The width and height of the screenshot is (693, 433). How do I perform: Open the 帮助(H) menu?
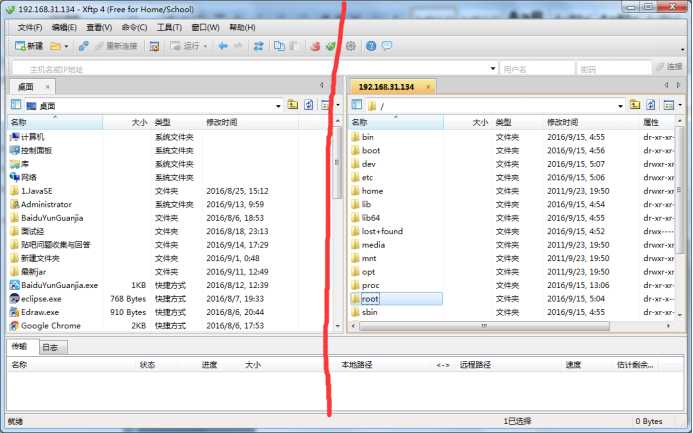pos(242,27)
